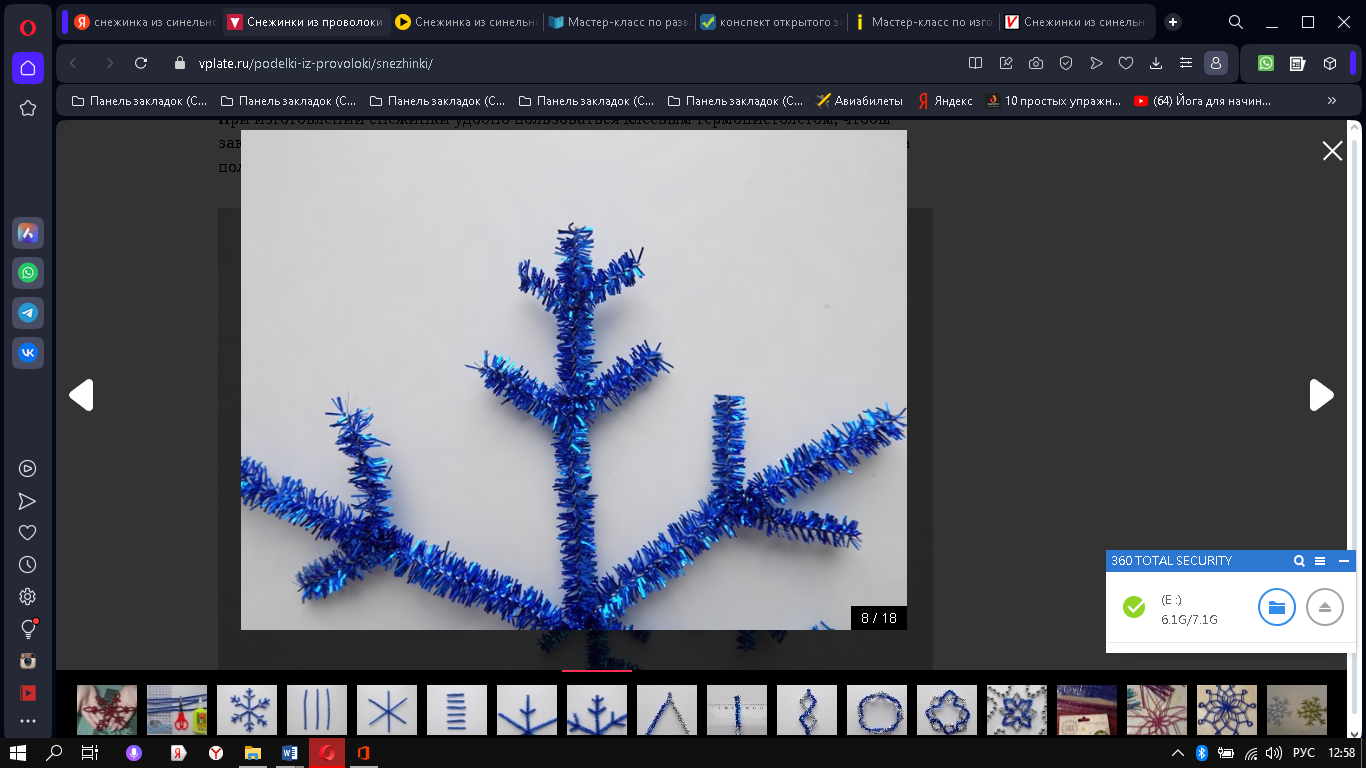
Task: Open the sidebar three-dots setup menu
Action: pyautogui.click(x=28, y=721)
